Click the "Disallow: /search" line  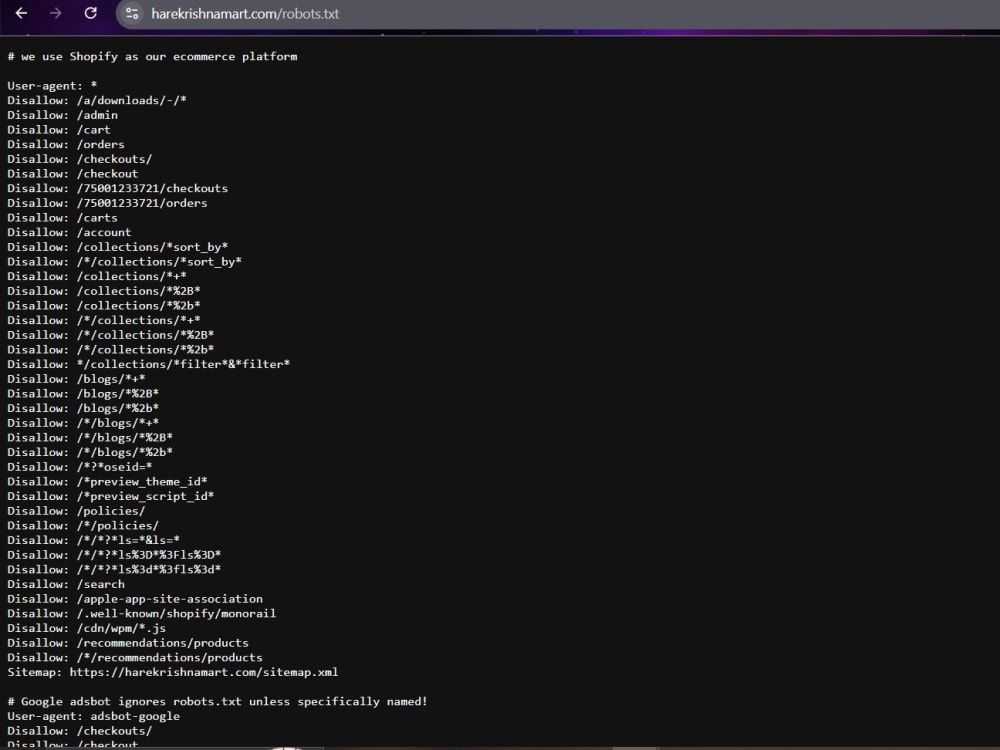point(66,584)
